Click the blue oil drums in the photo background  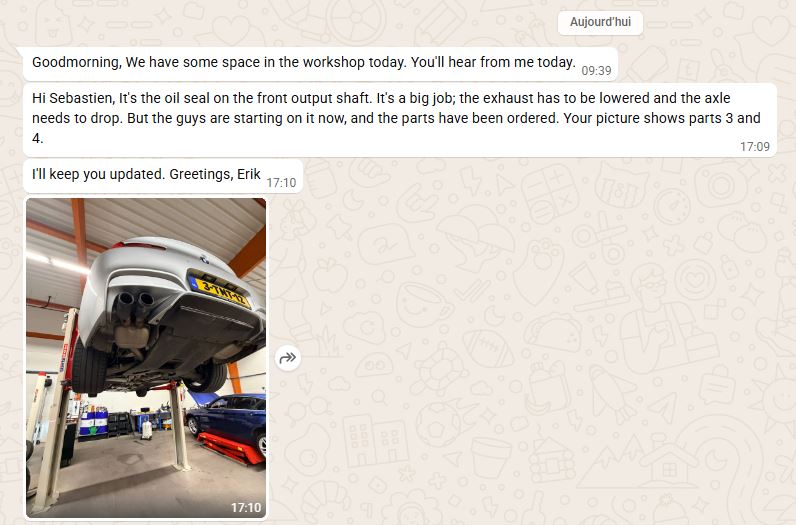pos(93,423)
